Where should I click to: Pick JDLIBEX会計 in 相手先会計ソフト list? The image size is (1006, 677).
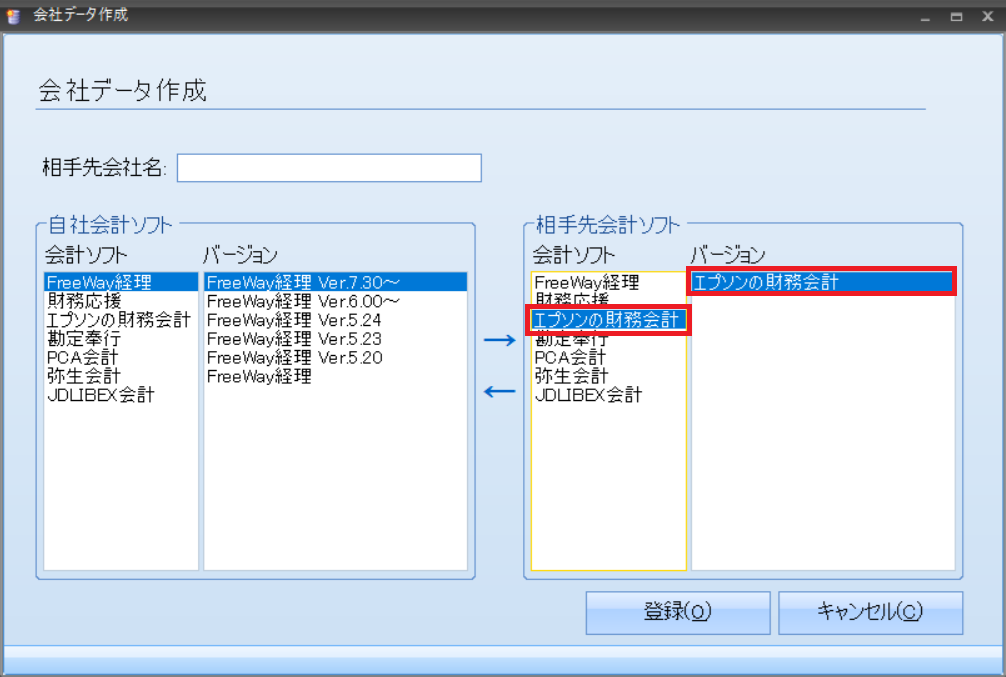pyautogui.click(x=588, y=396)
